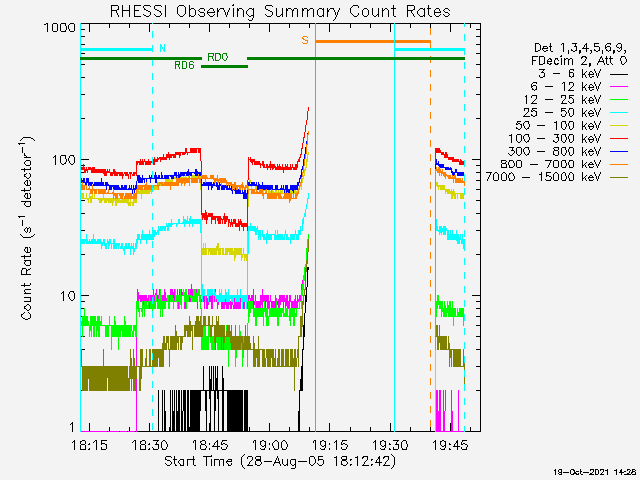Image resolution: width=640 pixels, height=480 pixels.
Task: Select the legend label 25 - 50 keV
Action: [562, 112]
